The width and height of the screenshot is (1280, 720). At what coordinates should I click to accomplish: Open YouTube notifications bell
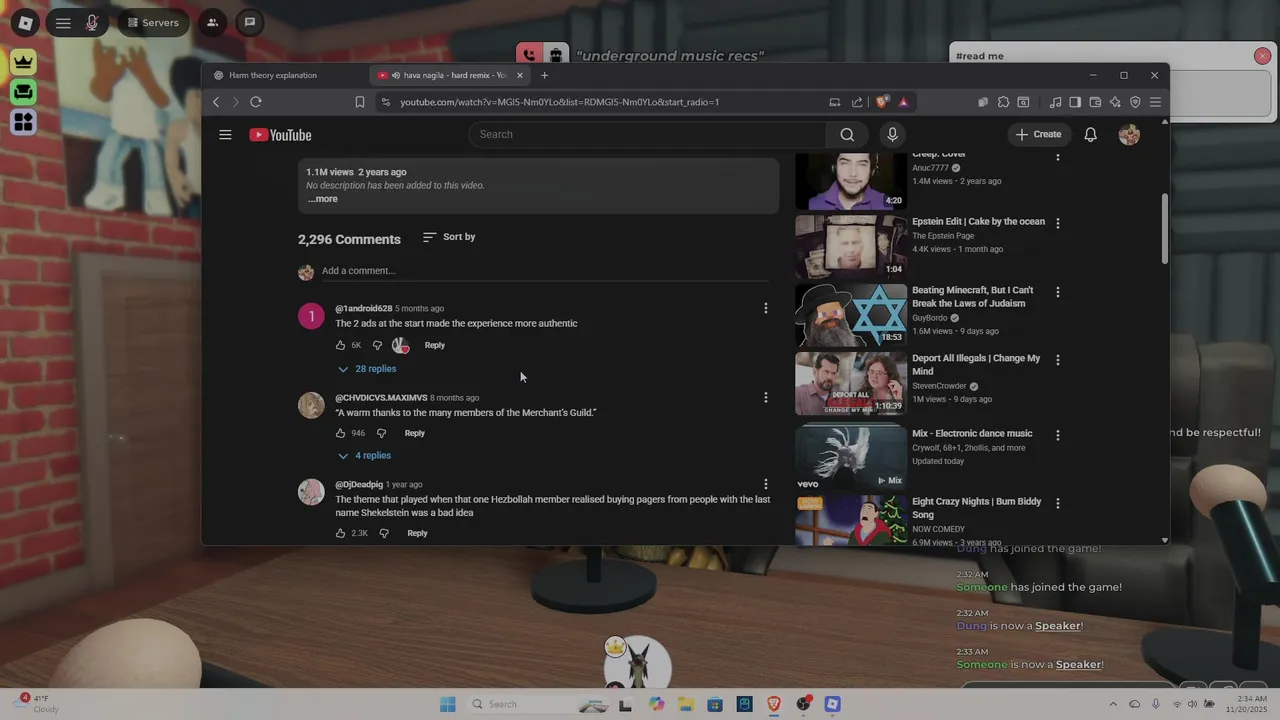point(1091,135)
